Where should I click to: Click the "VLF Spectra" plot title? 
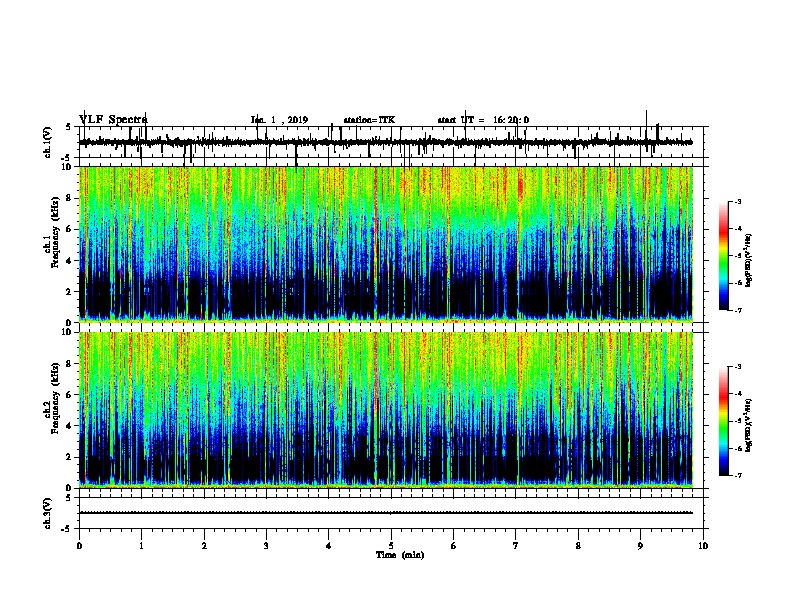click(113, 120)
